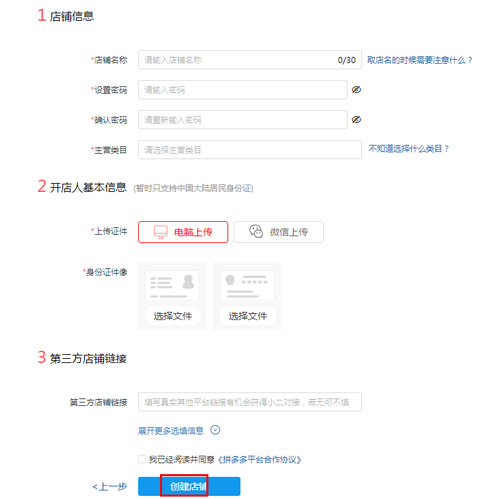
Task: Select 电脑上传 upload option
Action: pyautogui.click(x=183, y=232)
